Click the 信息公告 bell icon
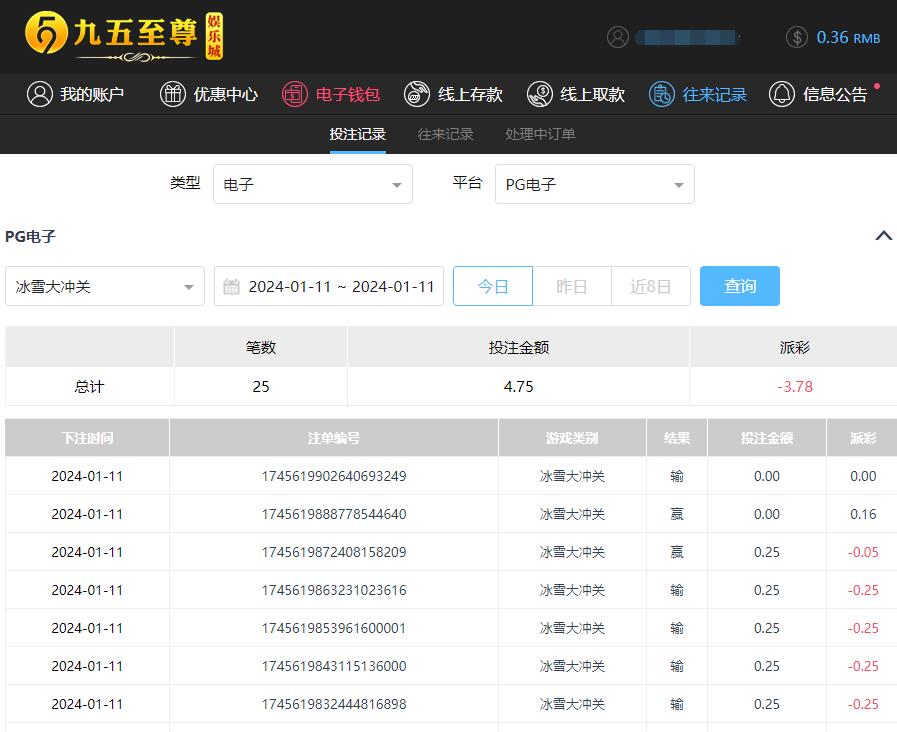This screenshot has height=732, width=897. [x=782, y=94]
